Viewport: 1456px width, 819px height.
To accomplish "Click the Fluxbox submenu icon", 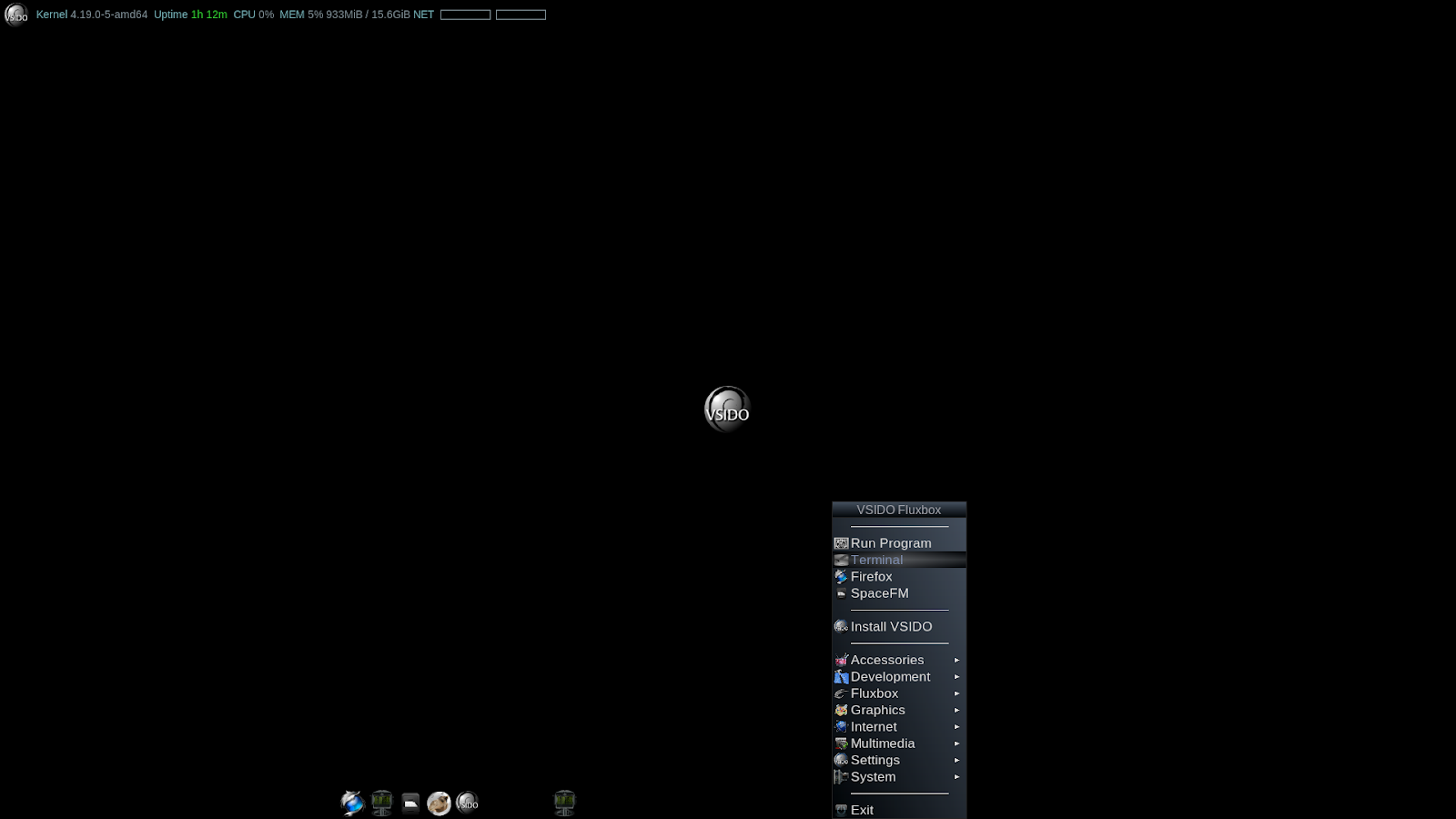I will (841, 693).
